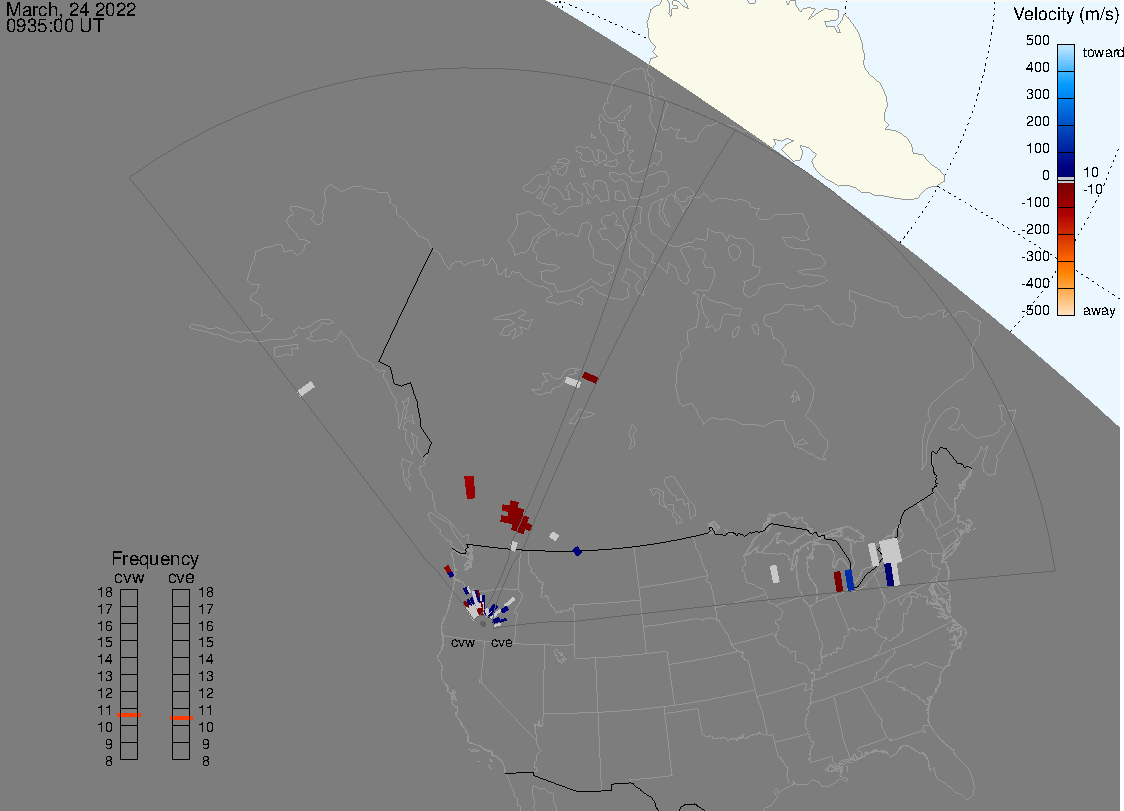Pick the dark navy 0–100 color bar segment
Image resolution: width=1124 pixels, height=811 pixels.
coord(1066,165)
